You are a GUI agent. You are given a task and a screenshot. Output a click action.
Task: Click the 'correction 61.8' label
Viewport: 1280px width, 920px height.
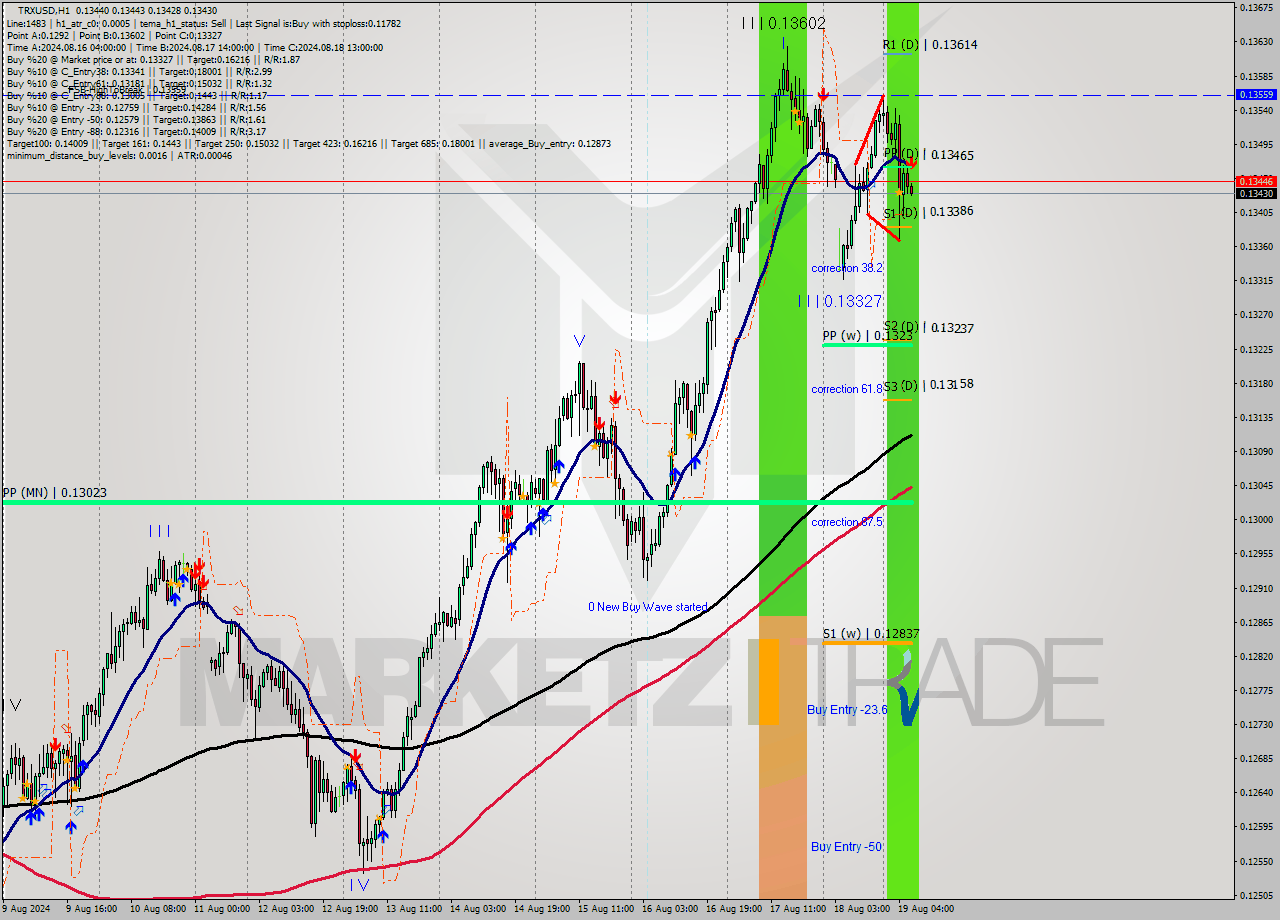point(847,389)
